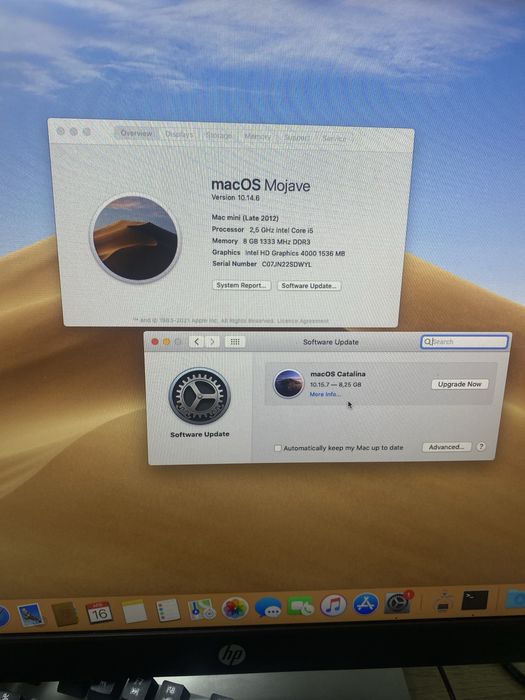Open System Preferences dock icon with badge
This screenshot has height=700, width=525.
[399, 602]
